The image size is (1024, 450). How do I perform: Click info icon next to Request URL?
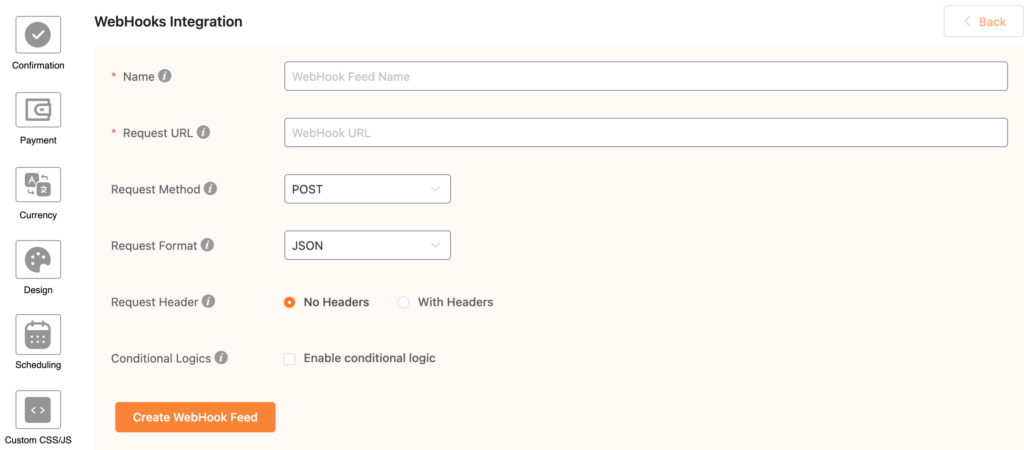204,133
